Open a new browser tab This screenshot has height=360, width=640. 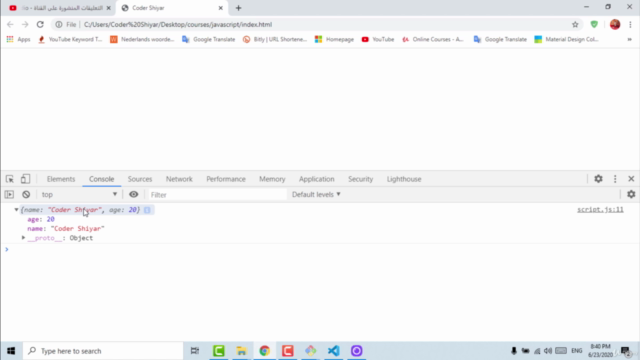point(238,8)
